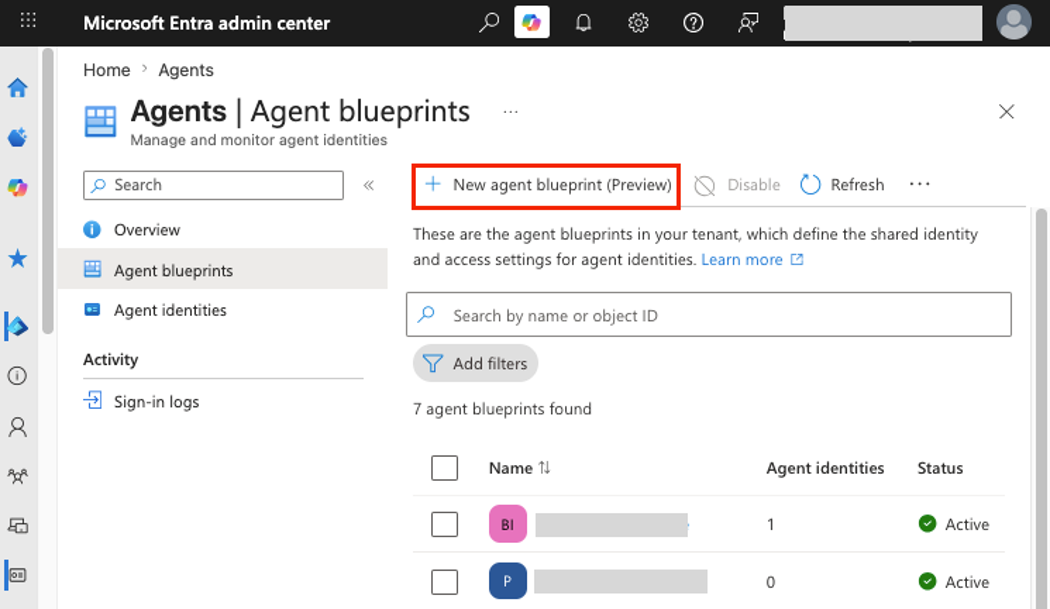Open the info circle icon in rail

18,376
